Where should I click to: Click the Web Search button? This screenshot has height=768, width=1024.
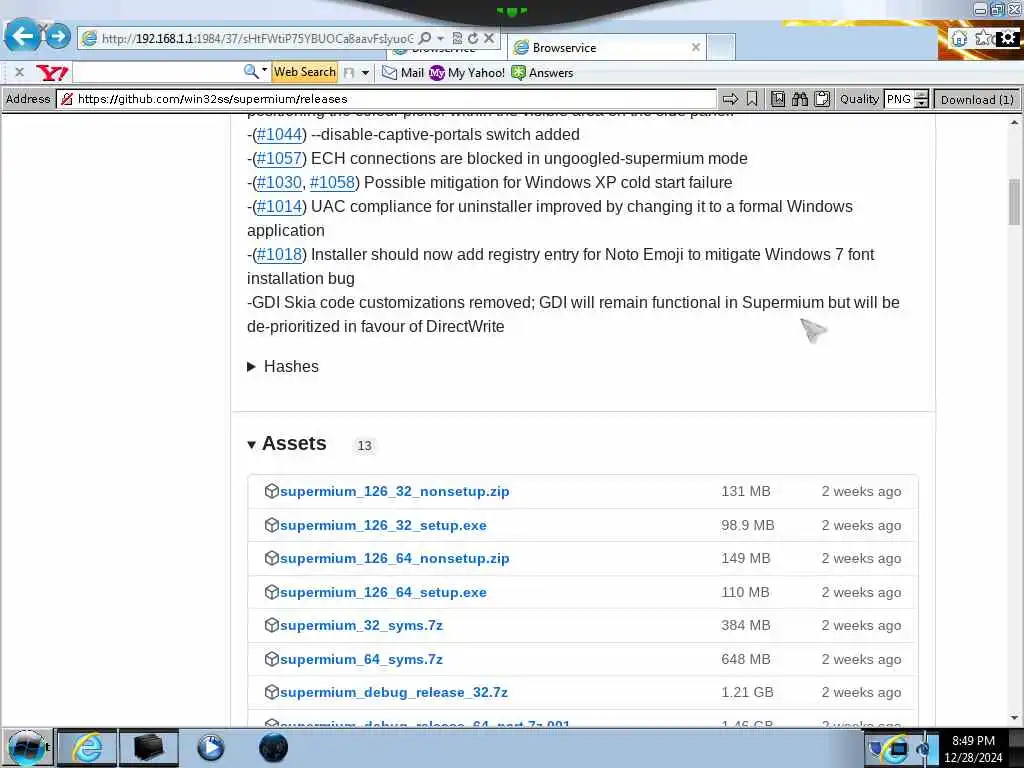(x=304, y=72)
